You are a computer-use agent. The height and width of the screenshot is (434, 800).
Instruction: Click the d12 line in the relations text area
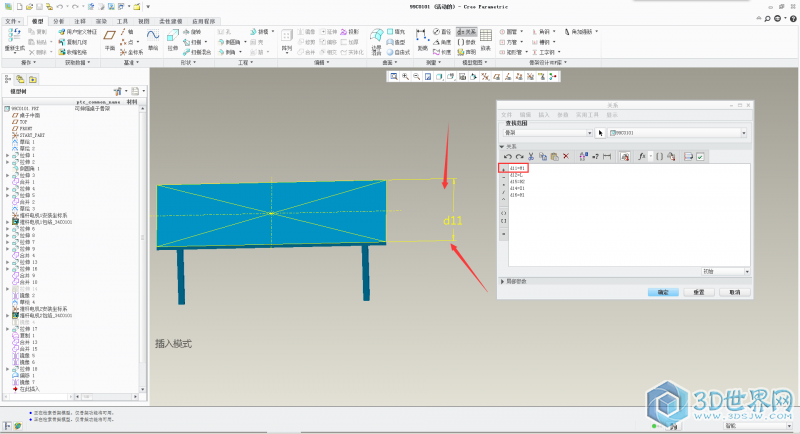[x=516, y=175]
